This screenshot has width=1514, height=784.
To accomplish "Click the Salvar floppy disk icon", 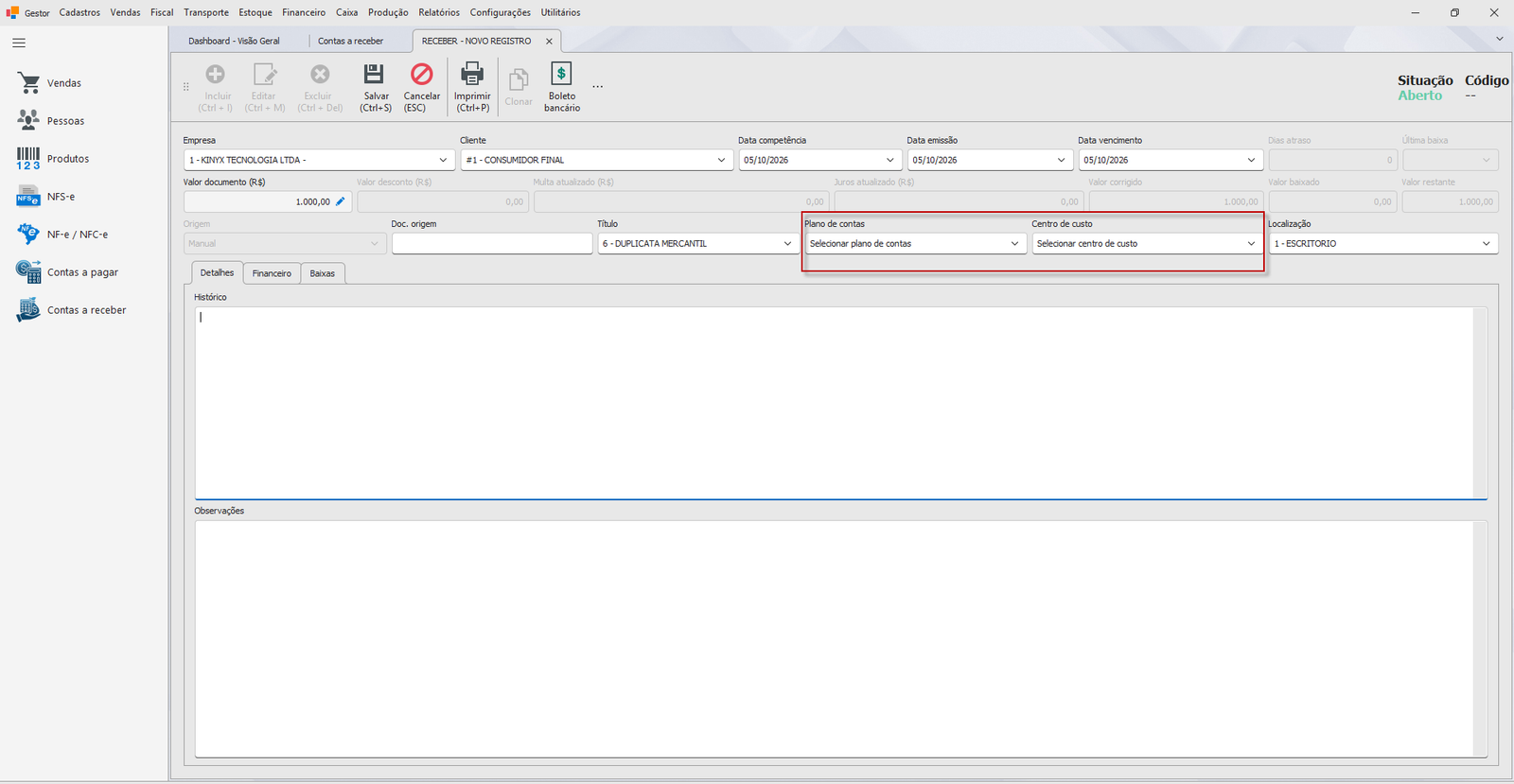I will tap(375, 74).
